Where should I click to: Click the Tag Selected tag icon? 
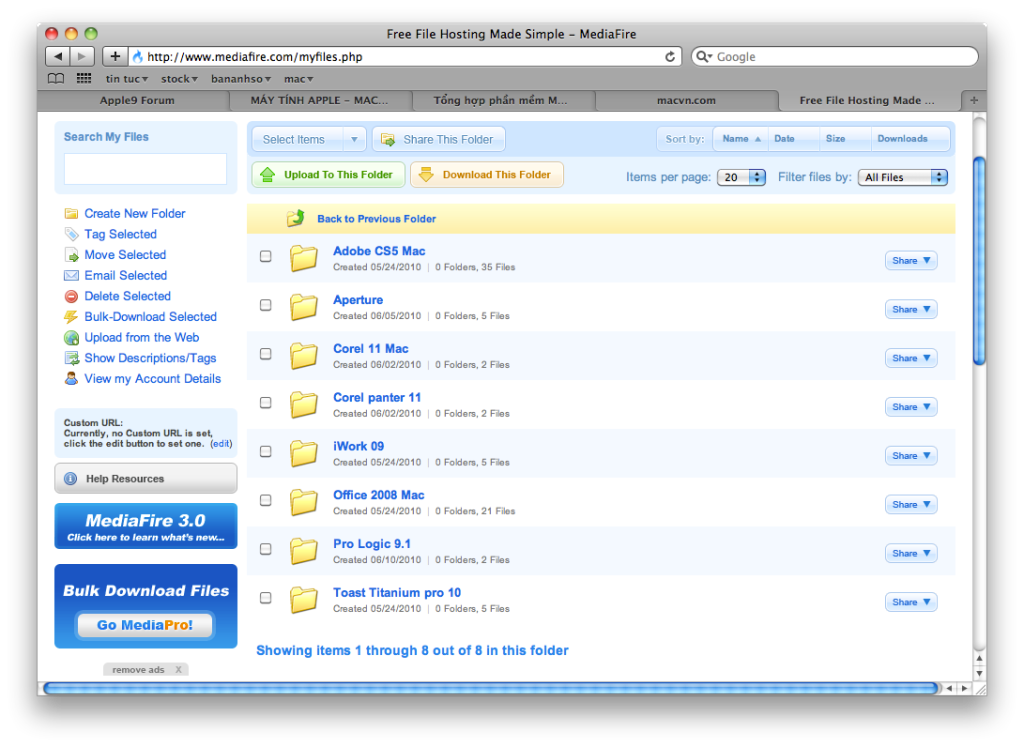pyautogui.click(x=71, y=234)
